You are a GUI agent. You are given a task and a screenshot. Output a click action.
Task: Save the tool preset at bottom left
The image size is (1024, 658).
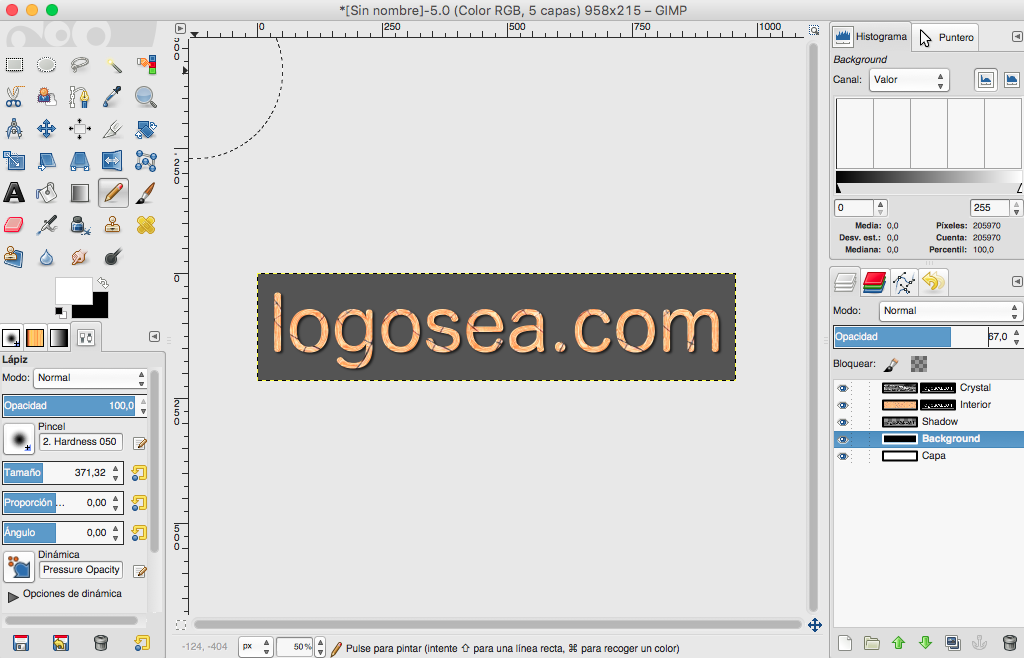point(21,643)
